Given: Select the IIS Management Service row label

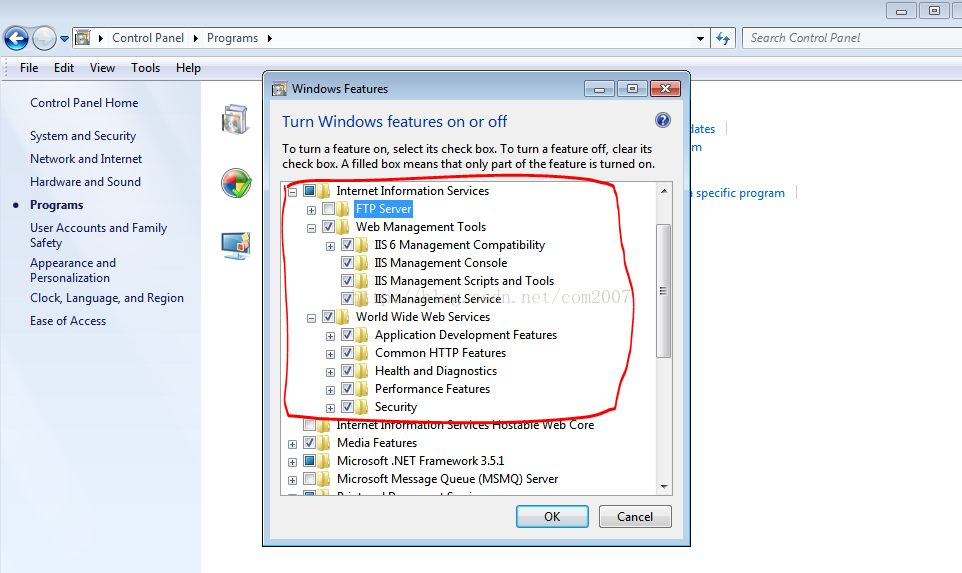Looking at the screenshot, I should (437, 299).
